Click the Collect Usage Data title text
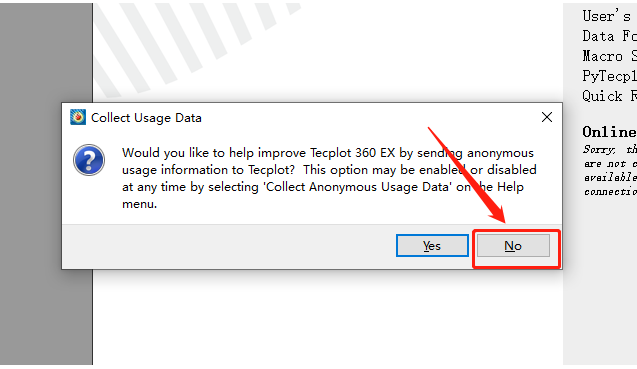 pyautogui.click(x=146, y=118)
